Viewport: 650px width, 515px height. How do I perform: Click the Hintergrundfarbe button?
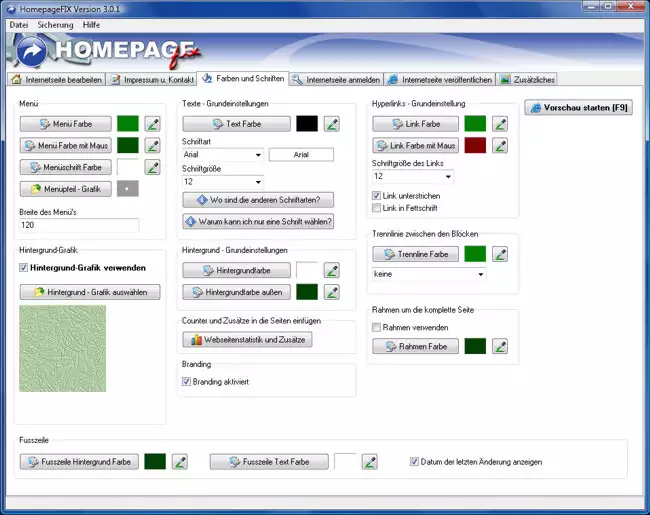point(236,270)
